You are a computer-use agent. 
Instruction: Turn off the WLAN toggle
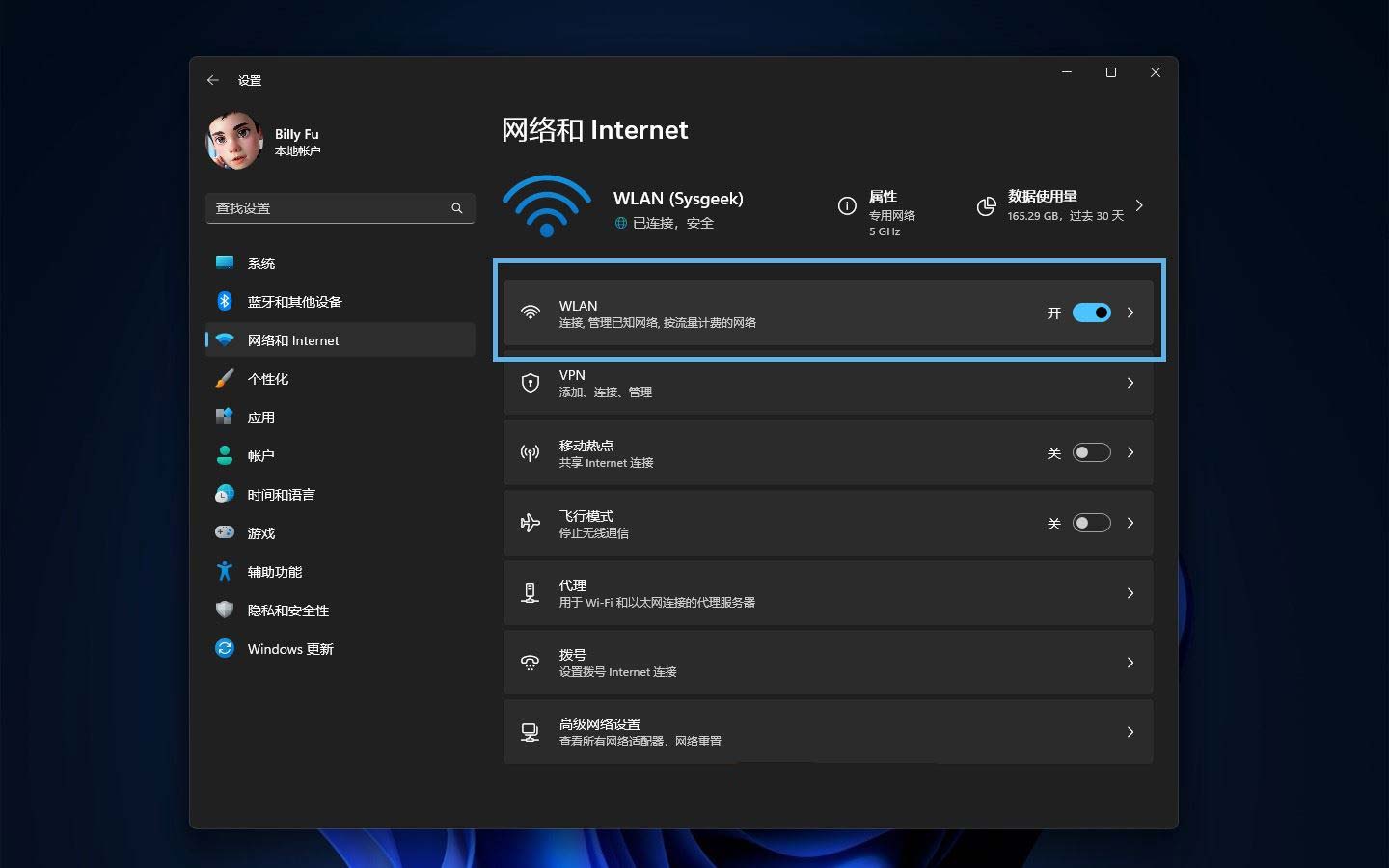coord(1091,312)
